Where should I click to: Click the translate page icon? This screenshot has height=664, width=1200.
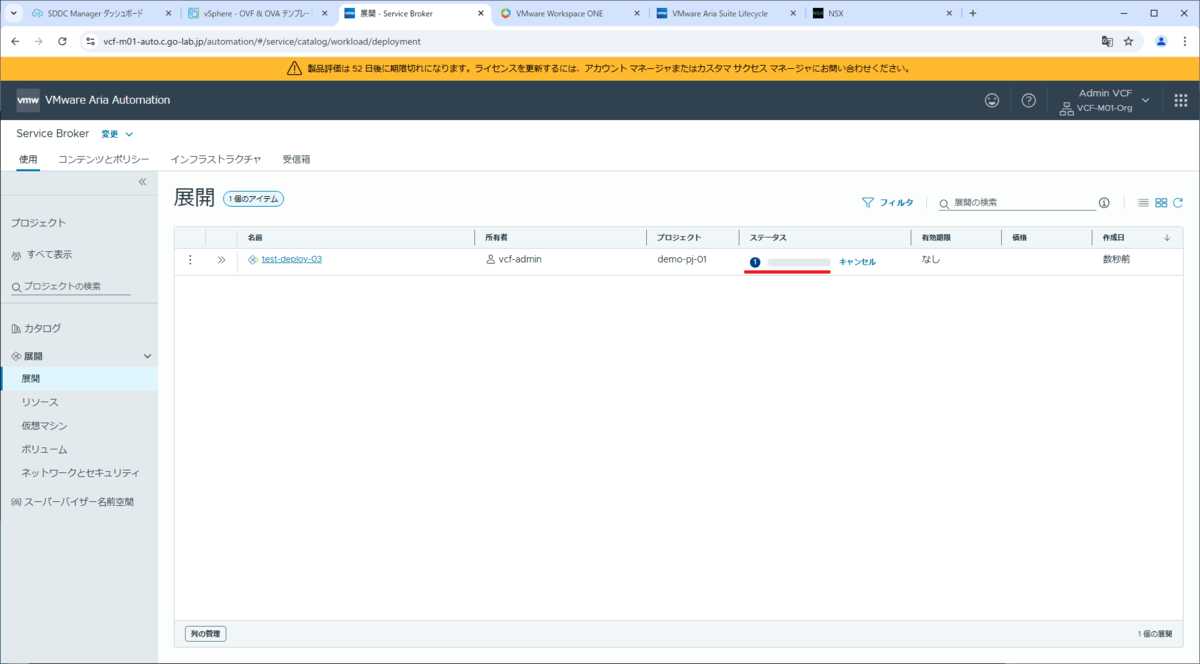pos(1107,41)
